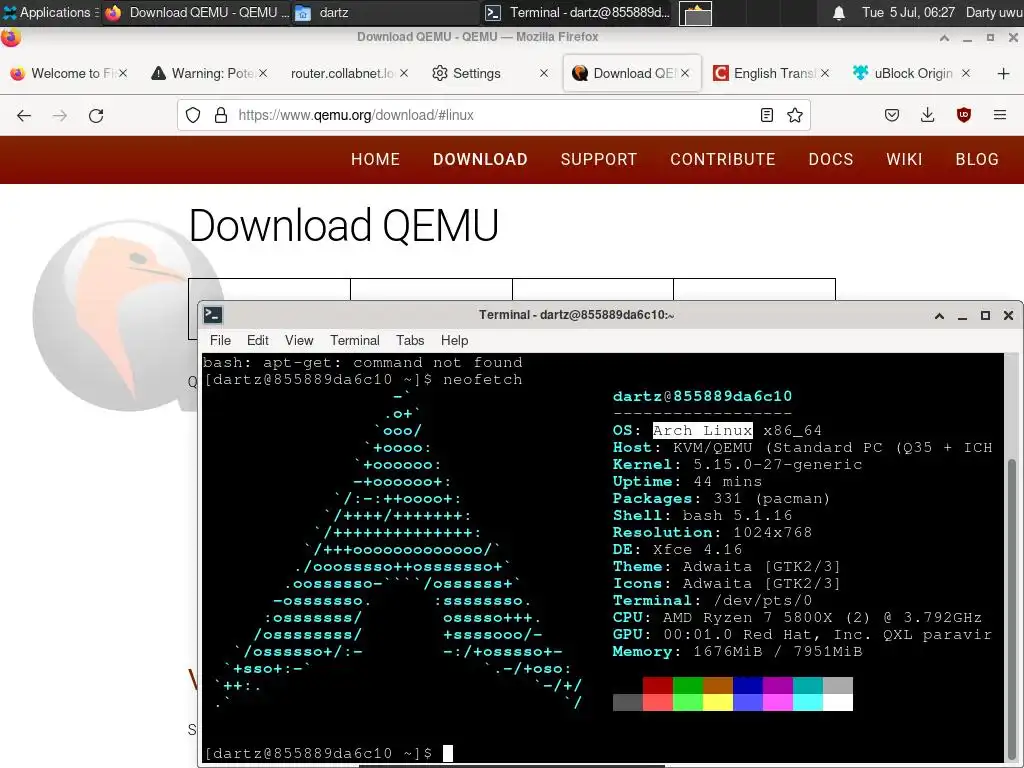This screenshot has height=768, width=1024.
Task: Close the router.collabnet tab
Action: click(x=404, y=73)
